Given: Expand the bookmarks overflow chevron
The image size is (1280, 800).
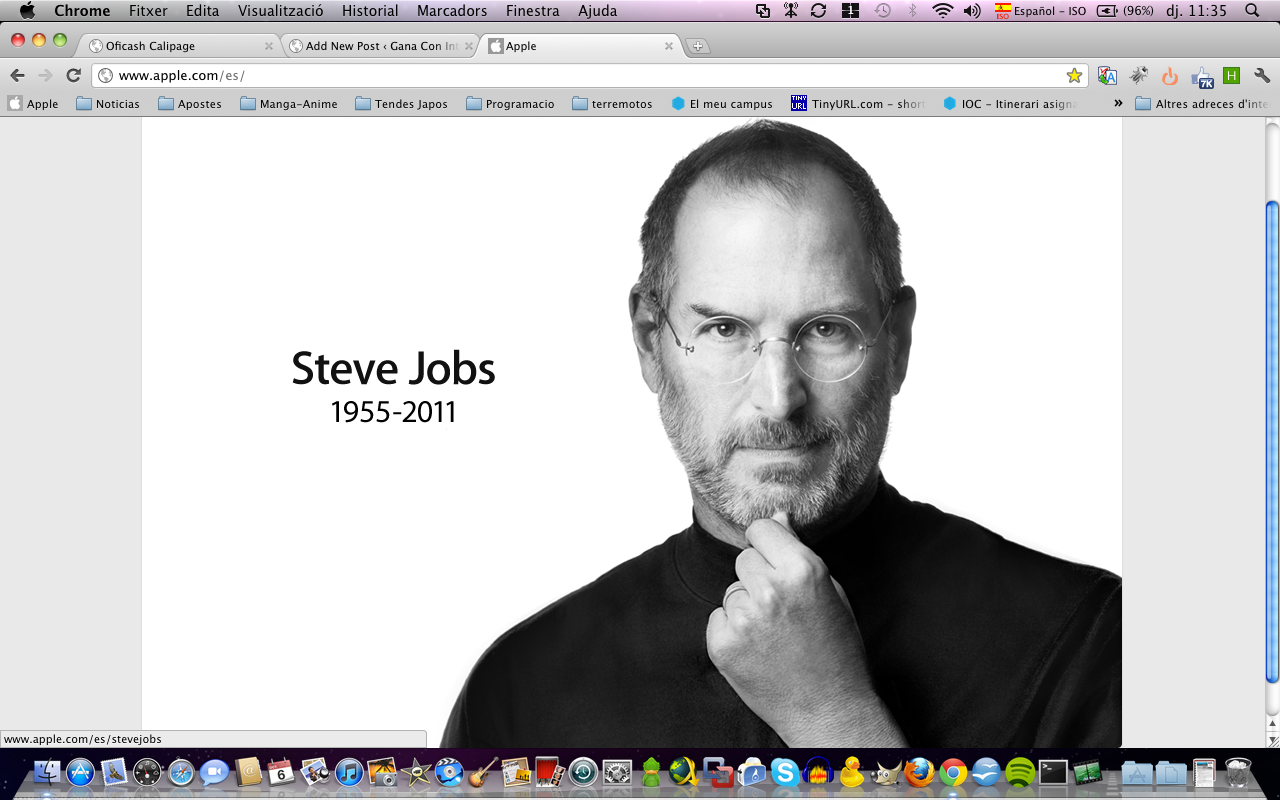Looking at the screenshot, I should tap(1118, 104).
